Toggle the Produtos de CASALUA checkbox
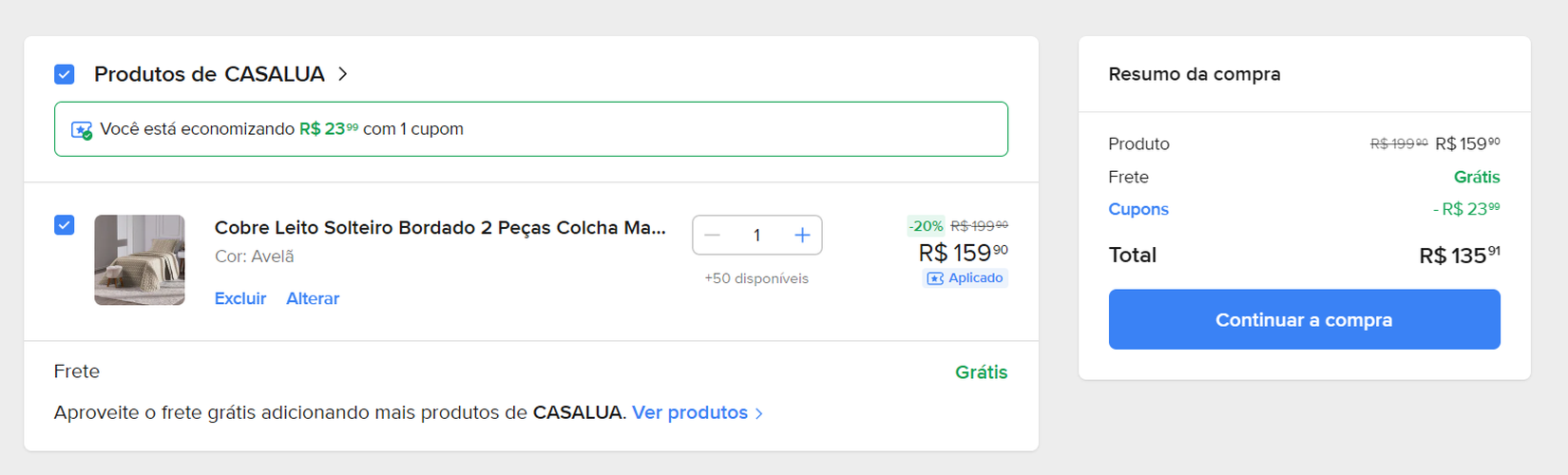Image resolution: width=1568 pixels, height=475 pixels. [x=65, y=74]
